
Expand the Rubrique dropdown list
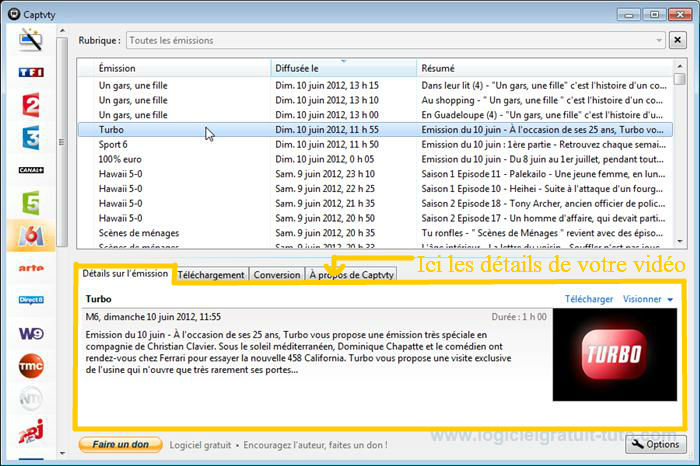click(x=395, y=41)
